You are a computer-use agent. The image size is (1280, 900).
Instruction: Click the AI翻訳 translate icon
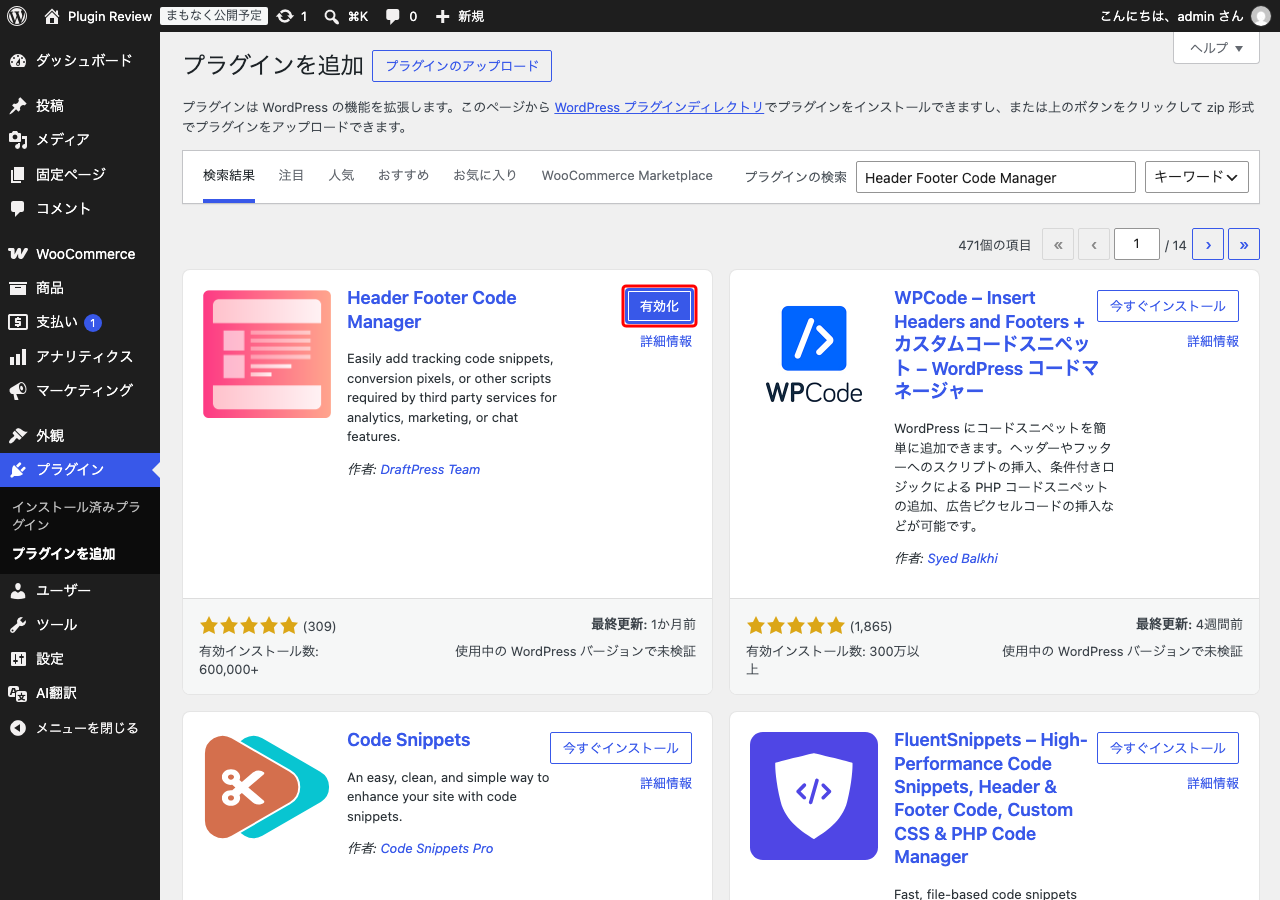pos(18,693)
